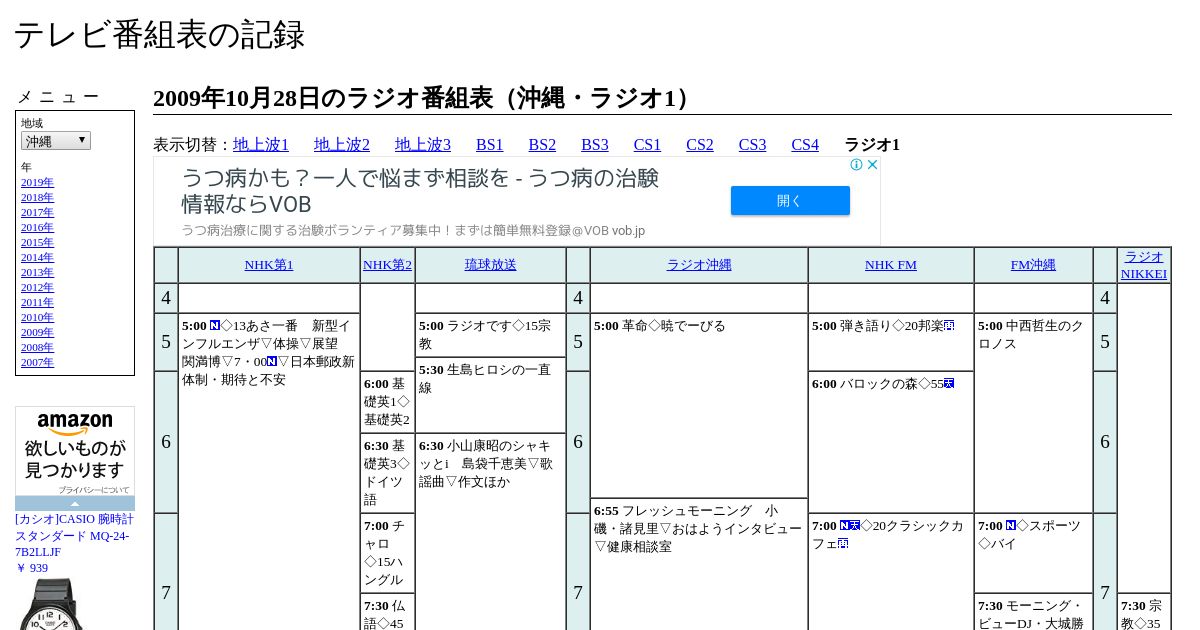The image size is (1200, 630).
Task: Click the 5:00 ラジオです program in 琉球放送
Action: [x=490, y=335]
